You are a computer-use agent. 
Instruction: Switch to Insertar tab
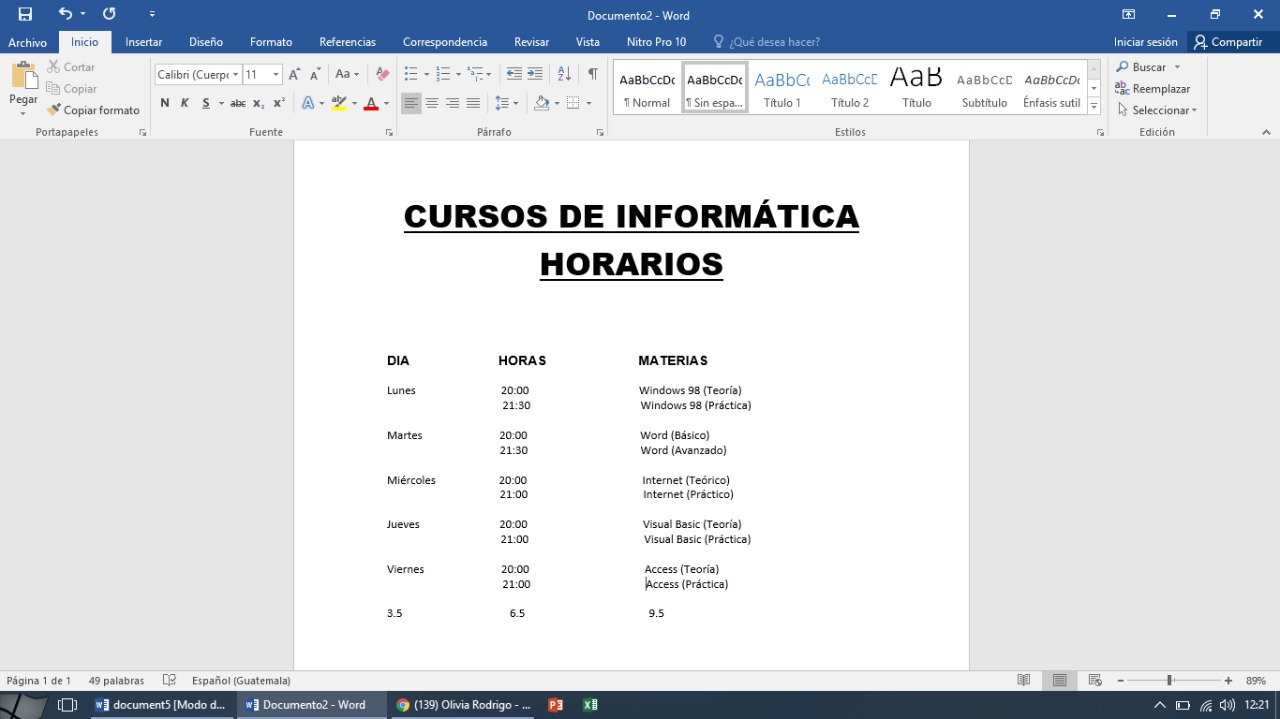(x=144, y=42)
